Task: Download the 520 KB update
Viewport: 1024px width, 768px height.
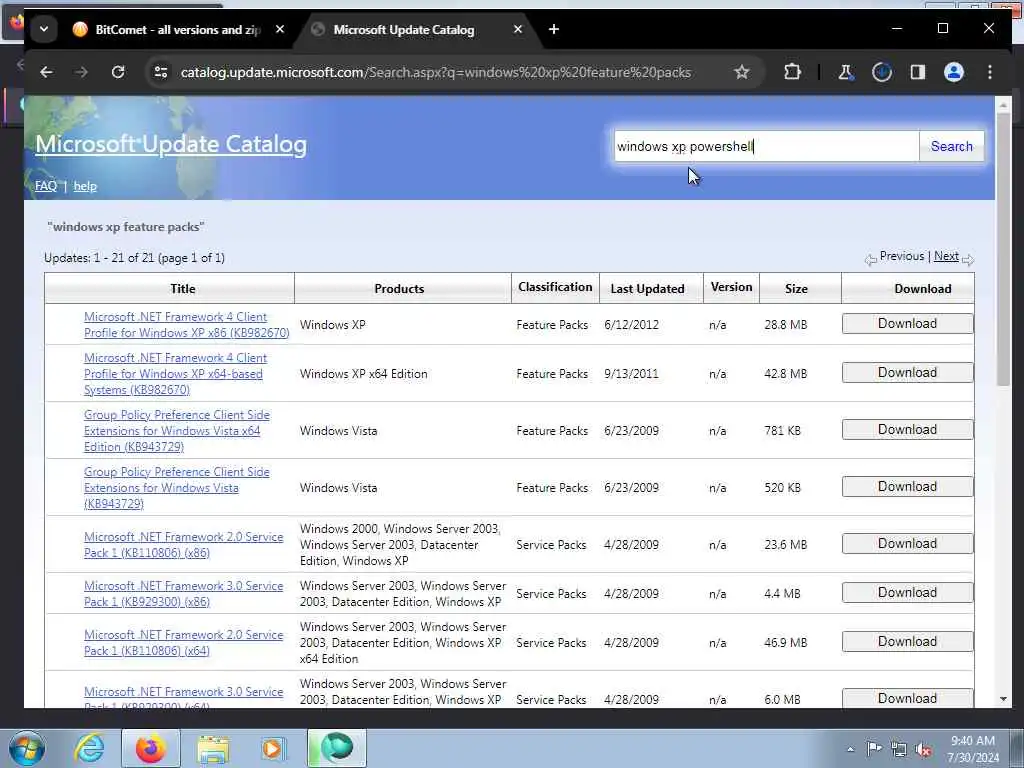Action: [x=907, y=487]
